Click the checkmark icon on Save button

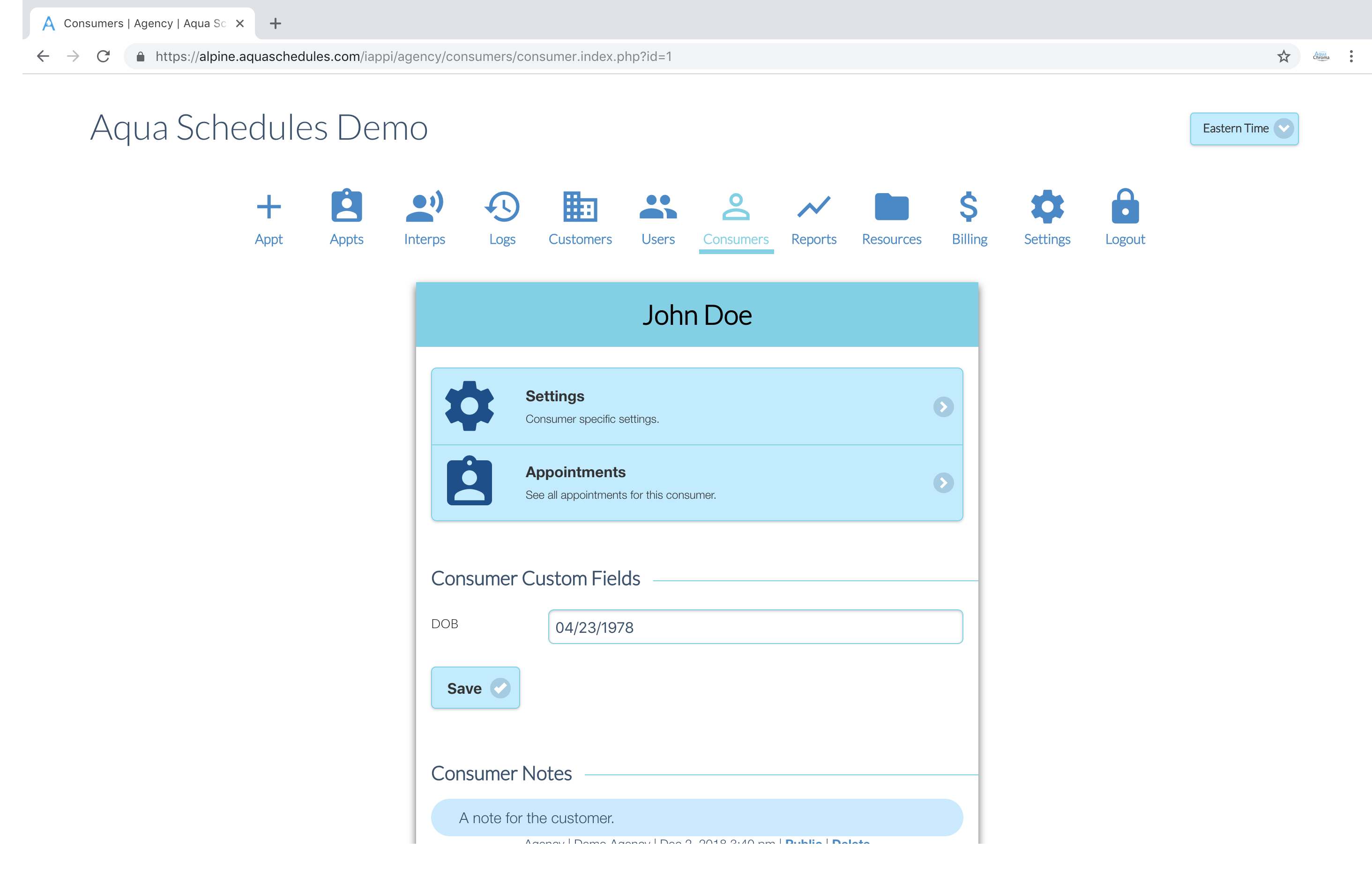[500, 688]
